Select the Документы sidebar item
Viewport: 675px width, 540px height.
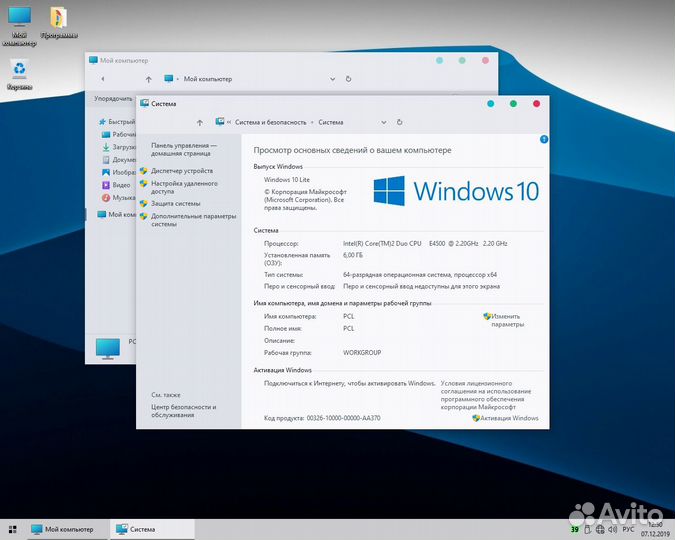tap(118, 160)
